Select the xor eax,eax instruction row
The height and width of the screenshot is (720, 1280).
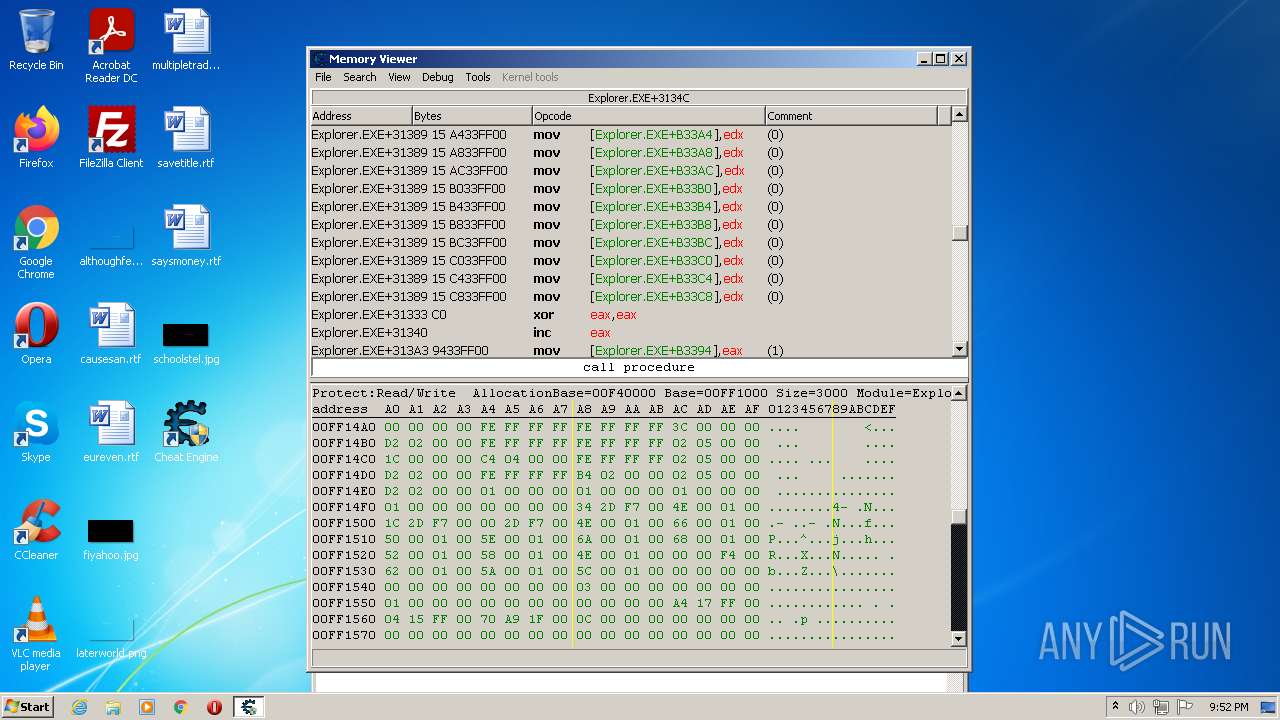(x=630, y=315)
